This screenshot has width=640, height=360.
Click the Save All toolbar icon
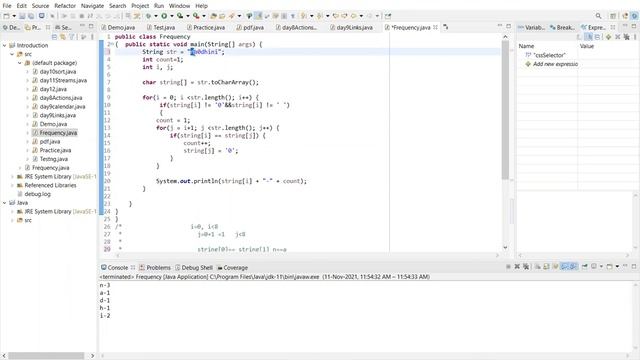(x=31, y=16)
